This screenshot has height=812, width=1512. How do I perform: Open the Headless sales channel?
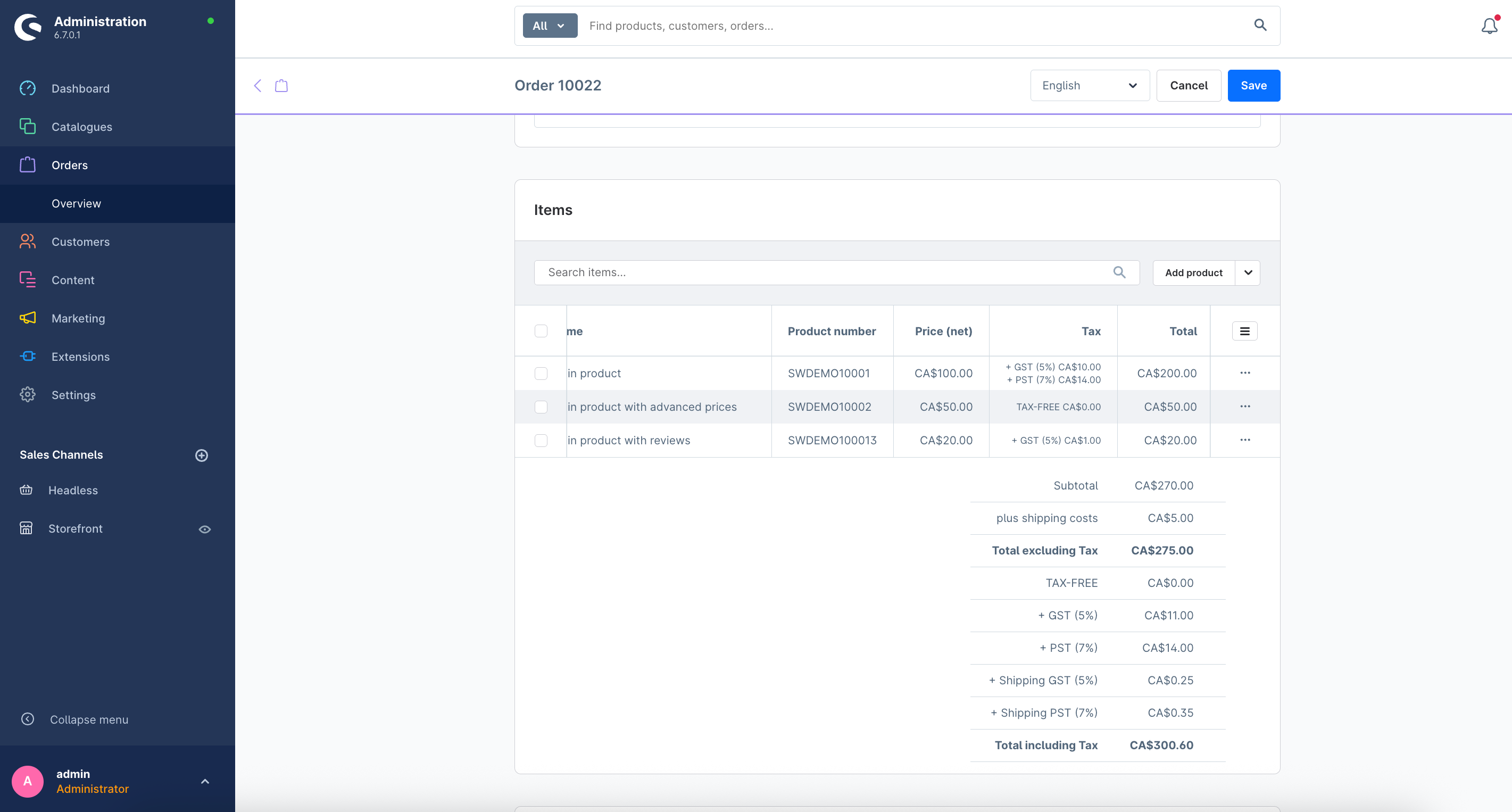coord(73,490)
